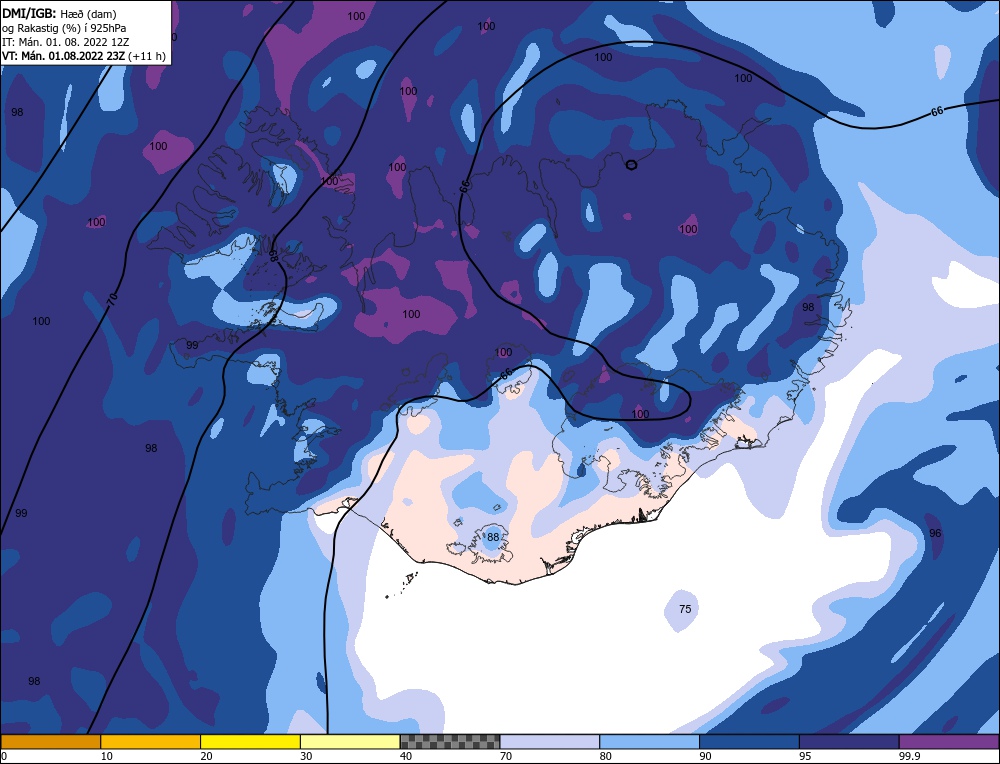Screen dimensions: 1000x764
Task: Click the 0-10 dark orange legend swatch
Action: [x=50, y=742]
